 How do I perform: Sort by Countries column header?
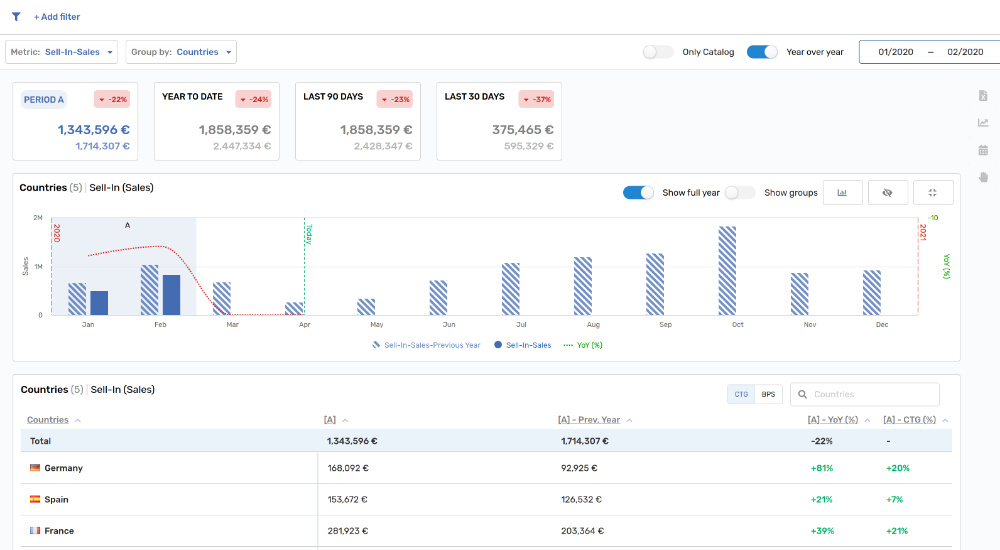coord(48,420)
